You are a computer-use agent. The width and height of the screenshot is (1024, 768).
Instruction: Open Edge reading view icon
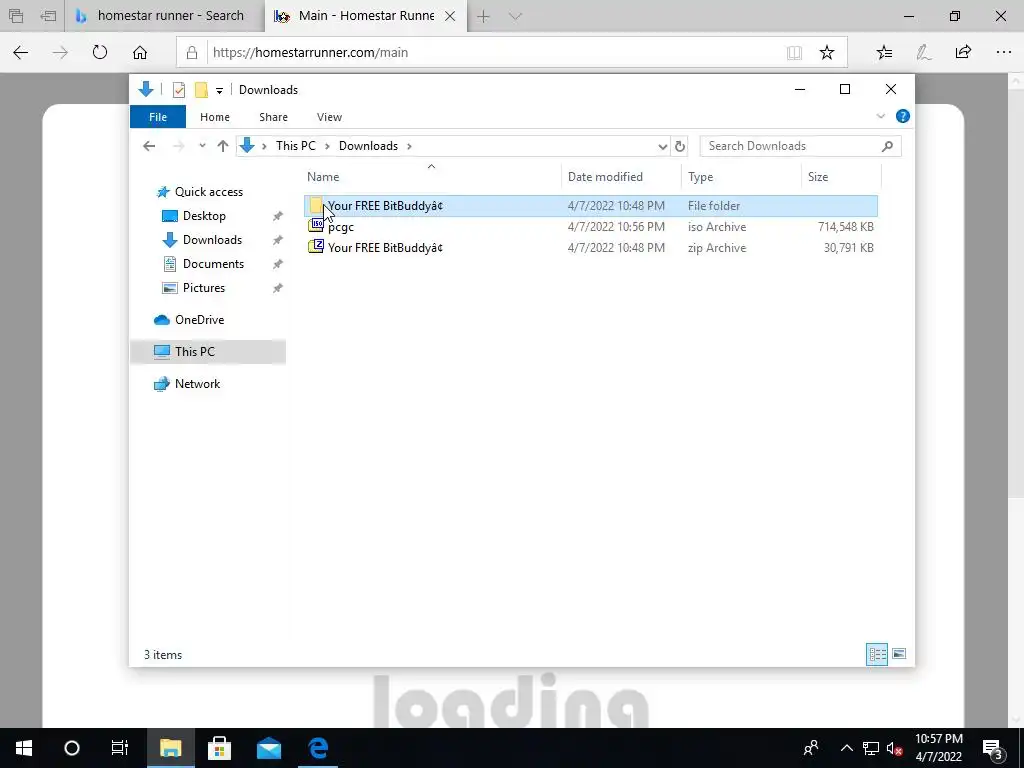(794, 52)
